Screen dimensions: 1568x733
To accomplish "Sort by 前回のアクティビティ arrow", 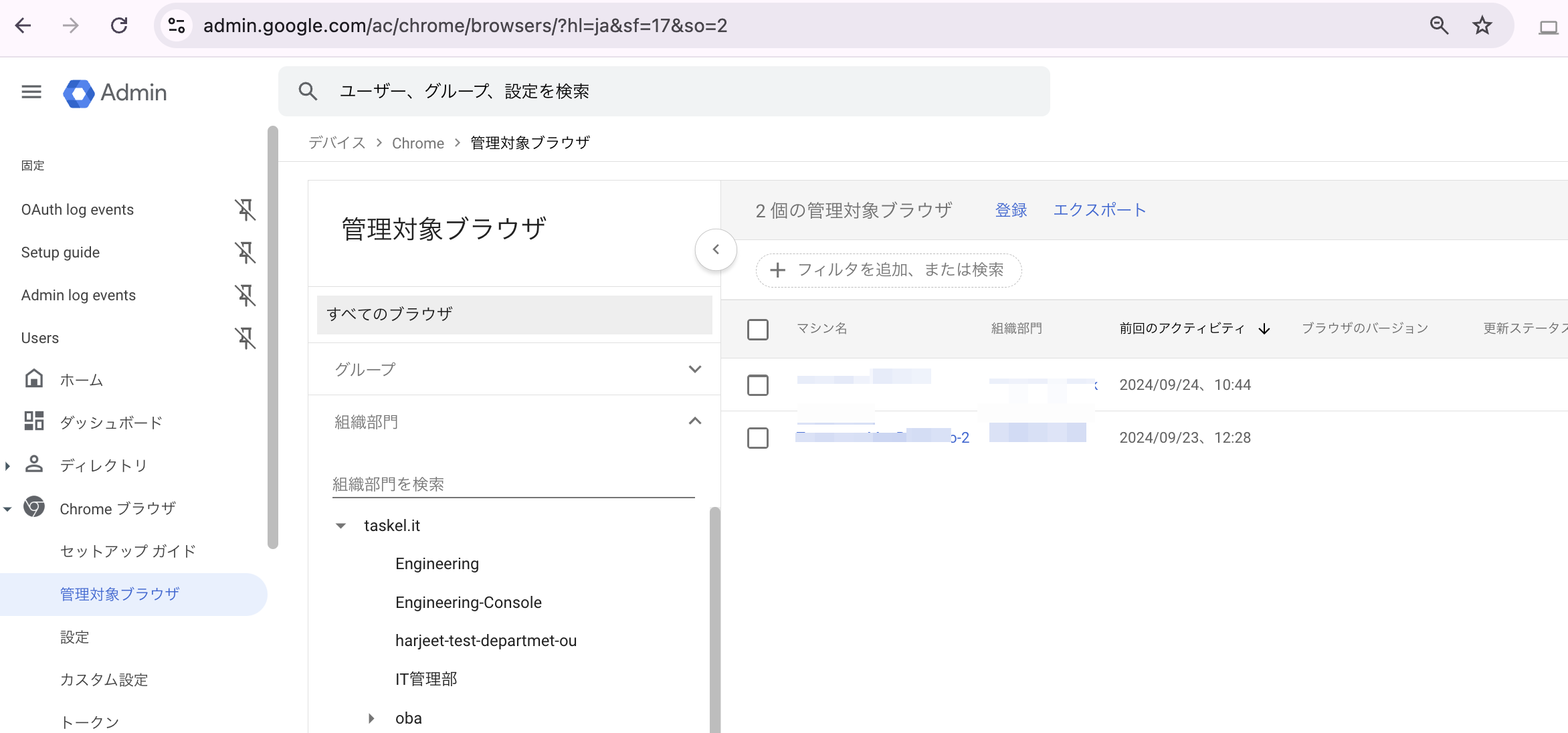I will (x=1264, y=329).
